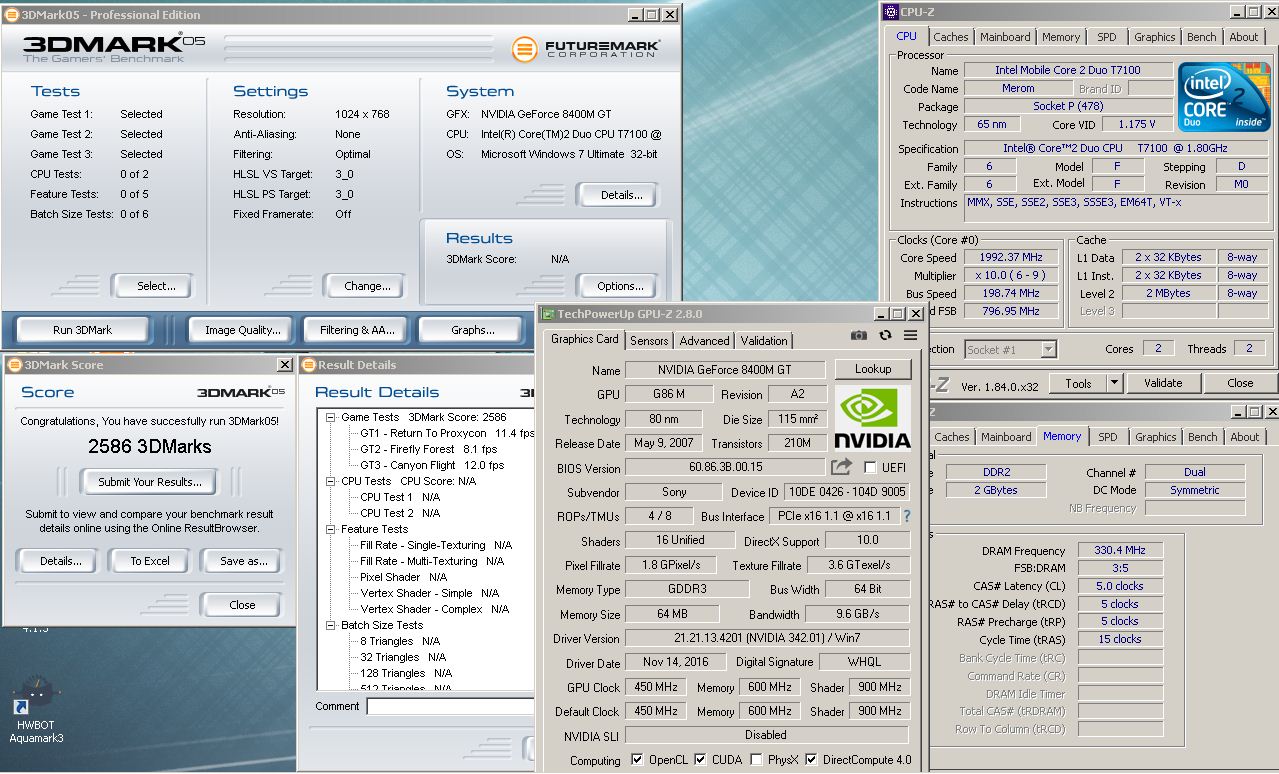
Task: Switch to the Sensors tab in GPU-Z
Action: tap(649, 341)
